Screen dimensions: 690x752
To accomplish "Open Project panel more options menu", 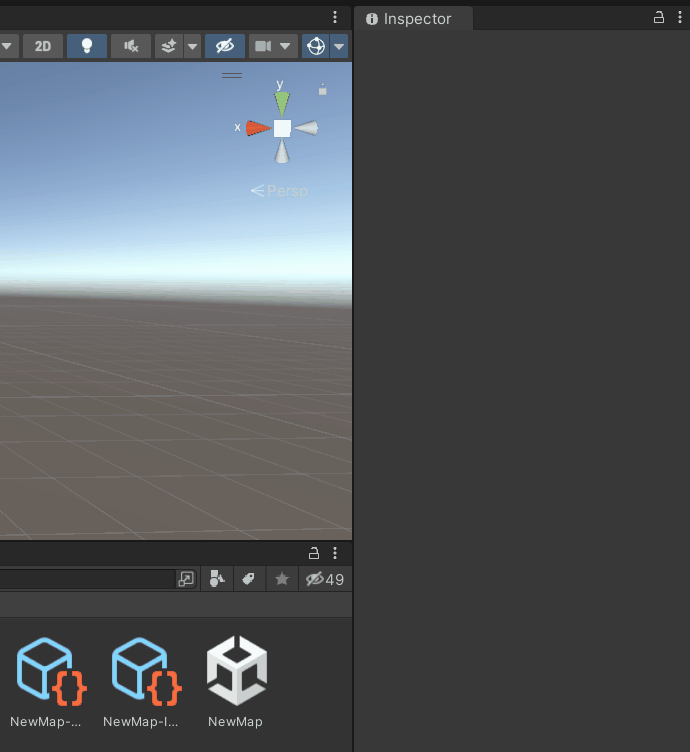I will tap(335, 553).
